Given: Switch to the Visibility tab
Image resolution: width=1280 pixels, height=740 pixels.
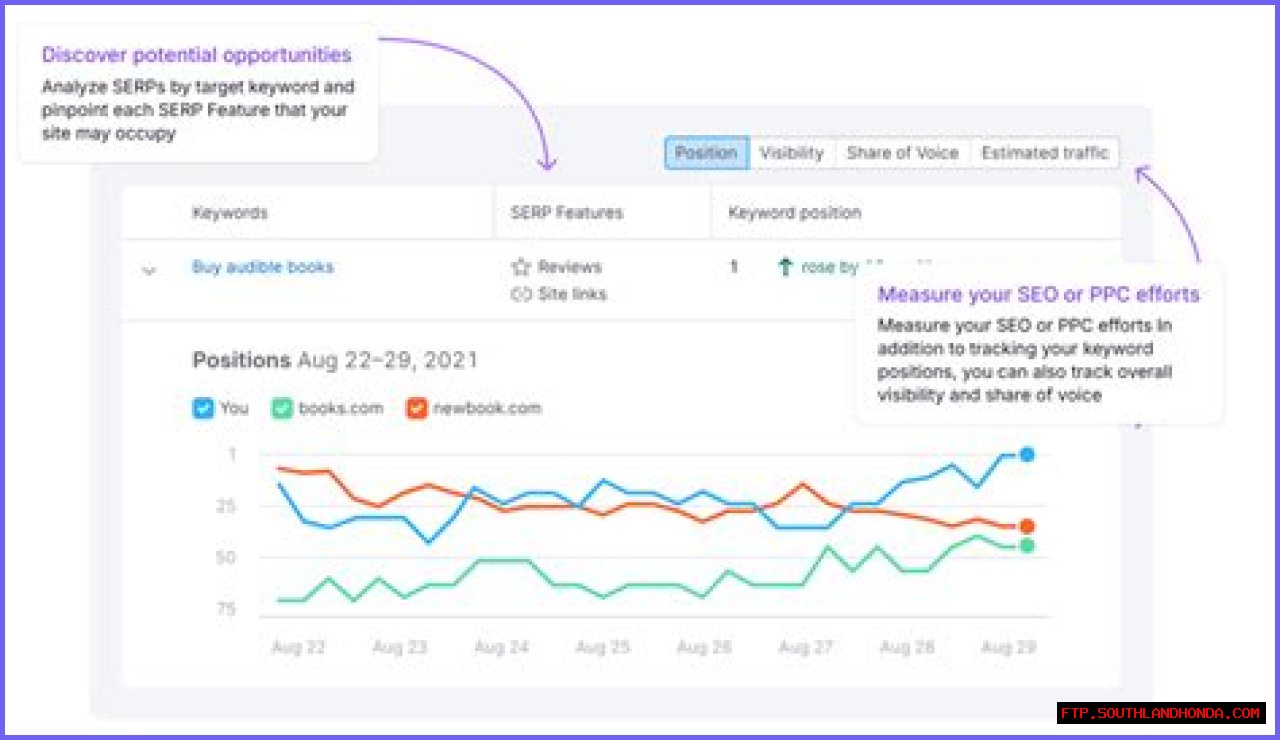Looking at the screenshot, I should 791,153.
